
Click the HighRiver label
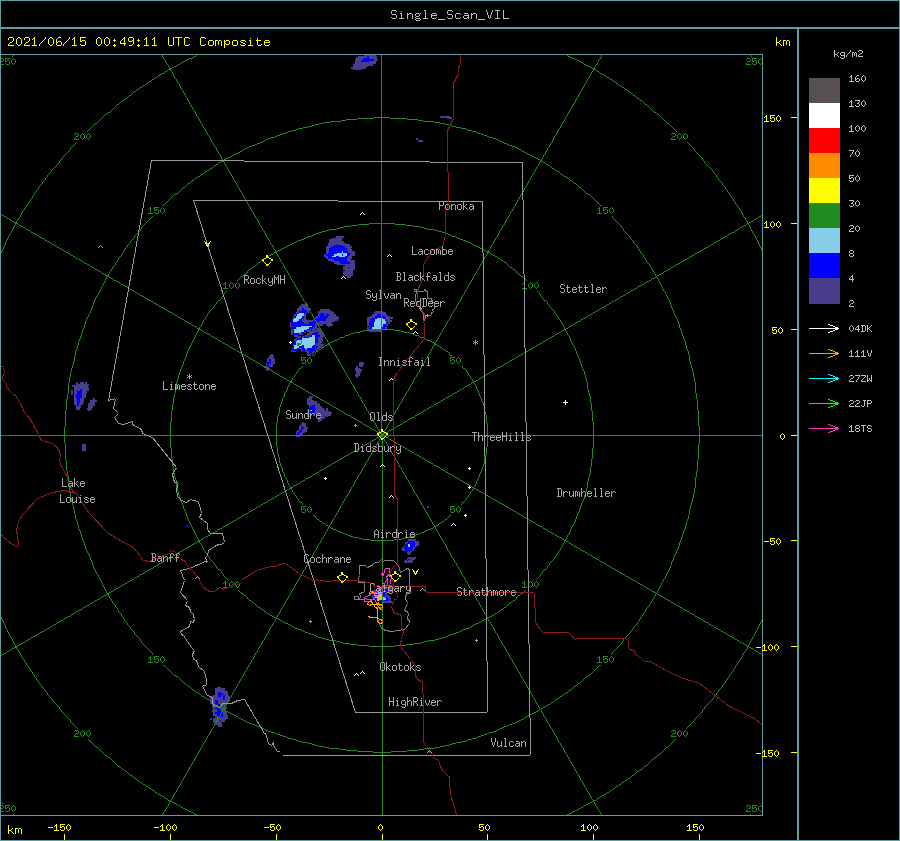click(415, 702)
